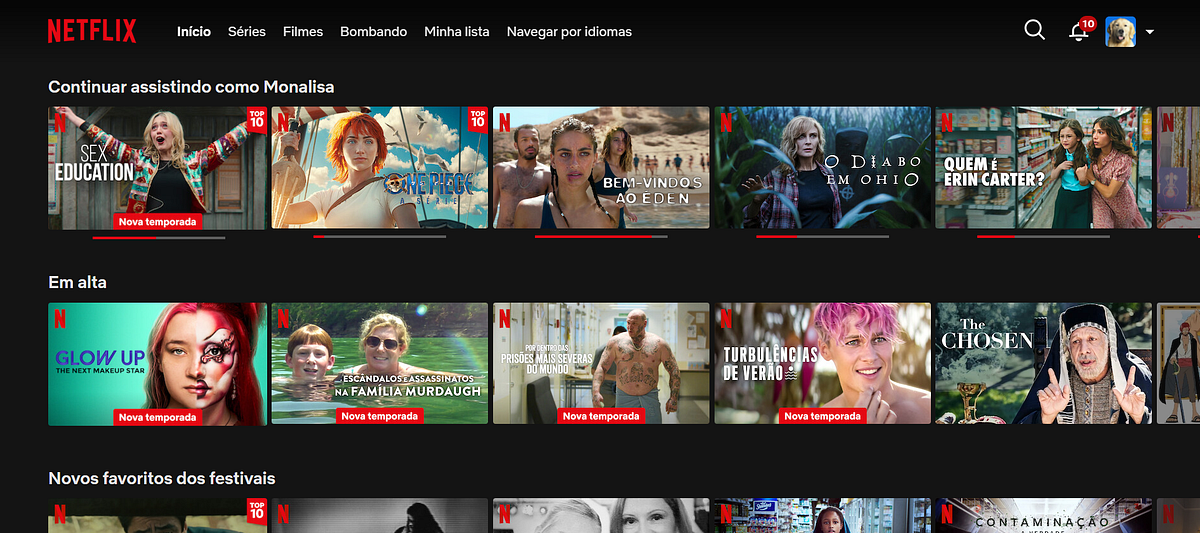Viewport: 1200px width, 533px height.
Task: Click the Continuar assistindo como Monalisa heading
Action: pos(191,87)
